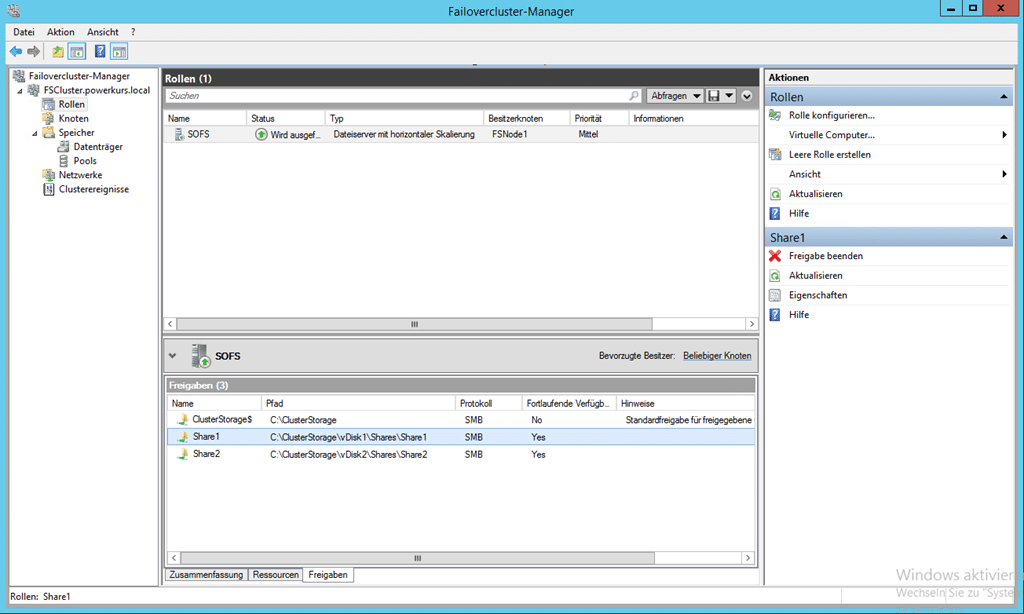Image resolution: width=1024 pixels, height=614 pixels.
Task: Select the Share1 path cell
Action: click(348, 437)
